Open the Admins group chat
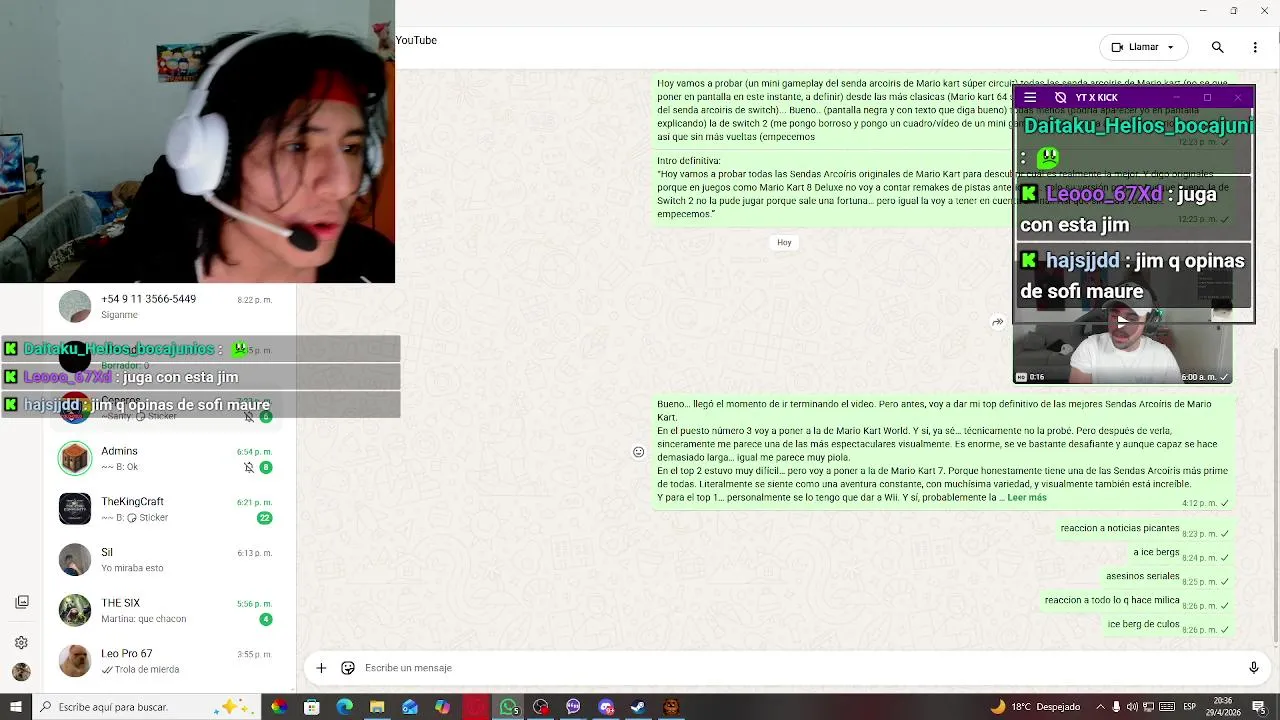The width and height of the screenshot is (1280, 720). (165, 459)
